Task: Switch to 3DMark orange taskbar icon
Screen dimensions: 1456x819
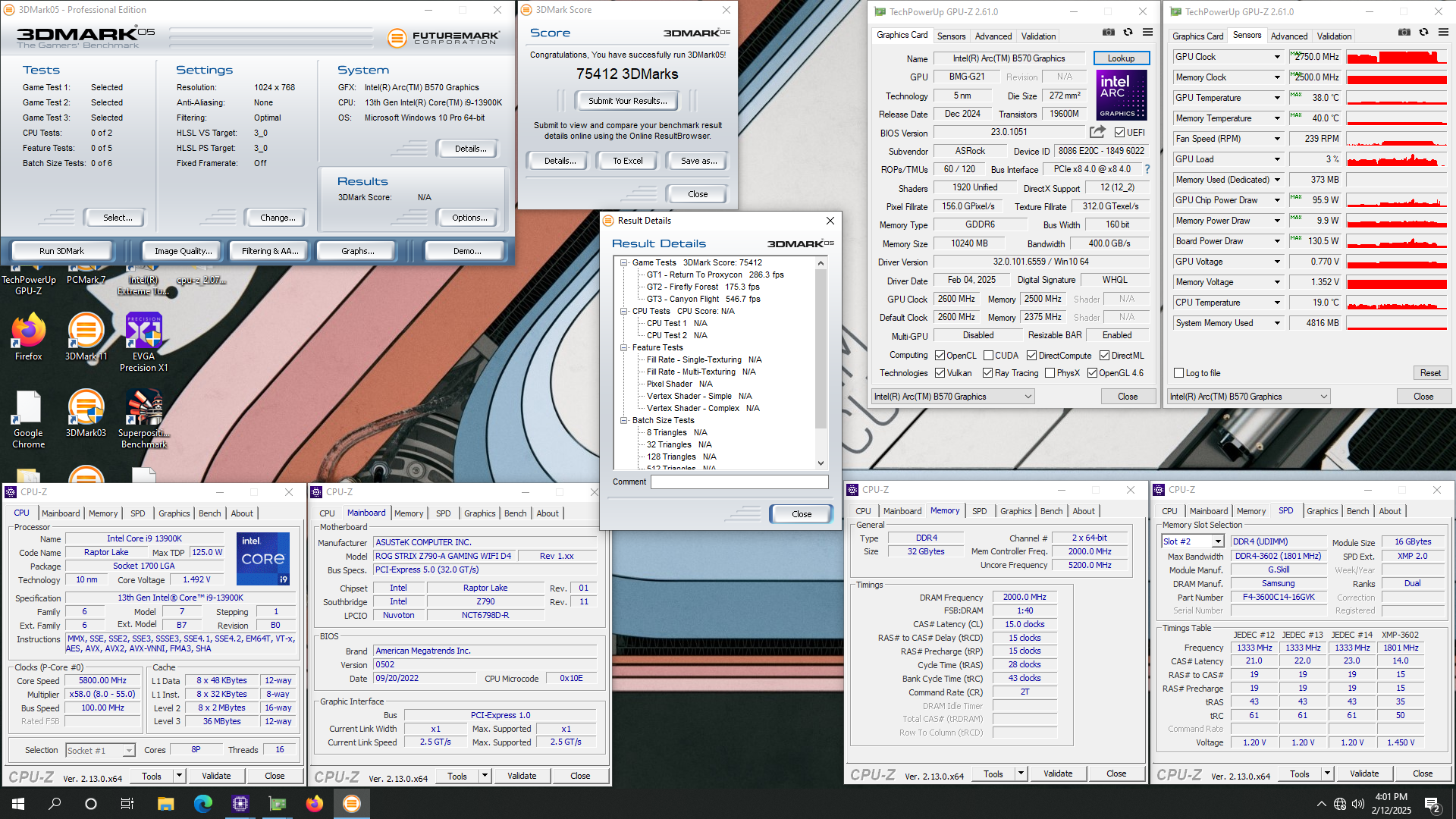Action: 352,804
